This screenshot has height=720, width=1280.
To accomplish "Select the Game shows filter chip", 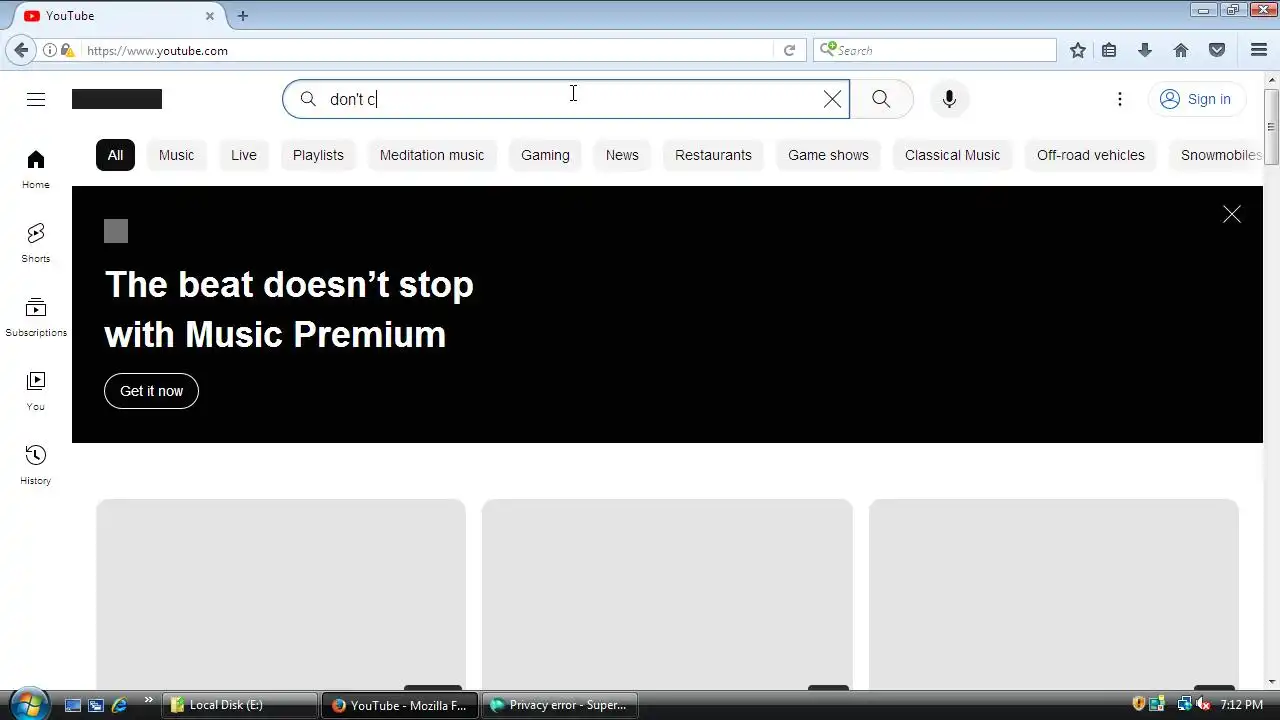I will pos(828,155).
